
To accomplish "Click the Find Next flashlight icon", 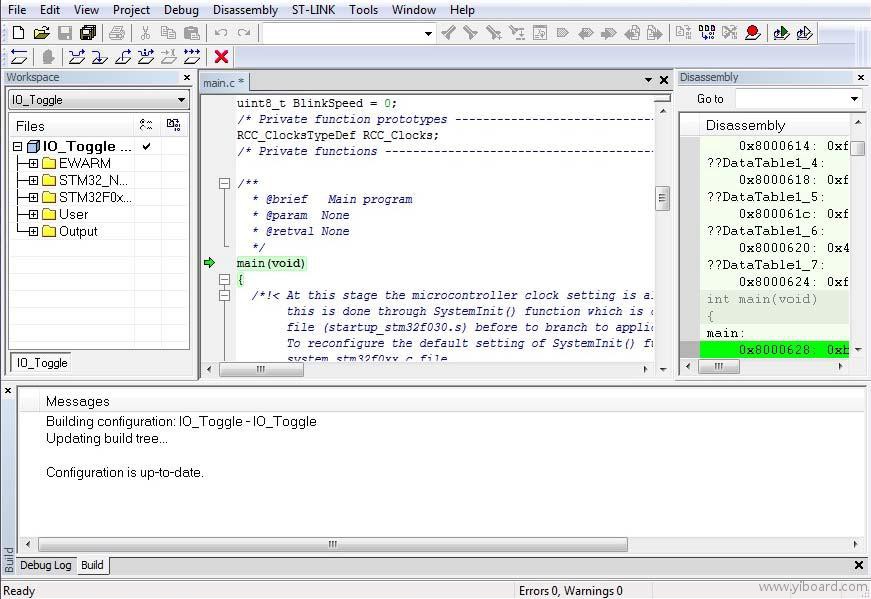I will 470,33.
